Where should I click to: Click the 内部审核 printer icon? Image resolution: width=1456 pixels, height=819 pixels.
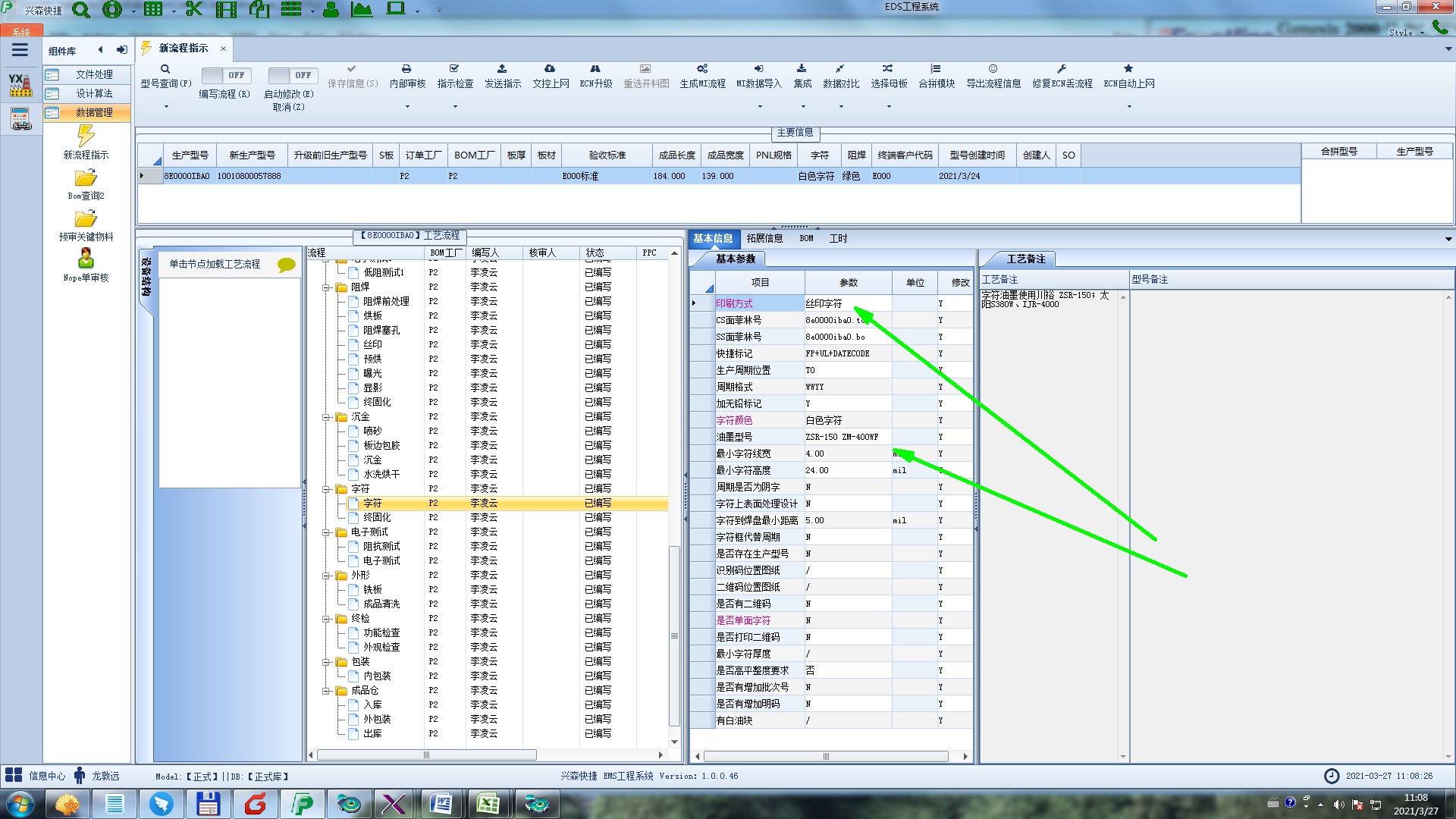406,69
